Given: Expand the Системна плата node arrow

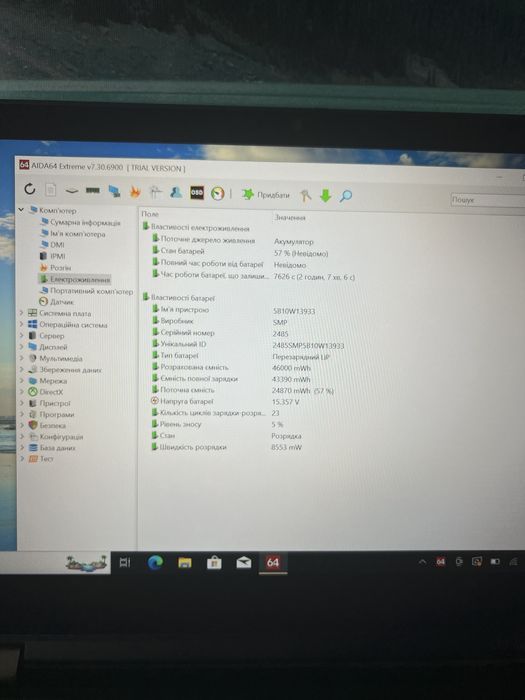Looking at the screenshot, I should click(x=21, y=313).
